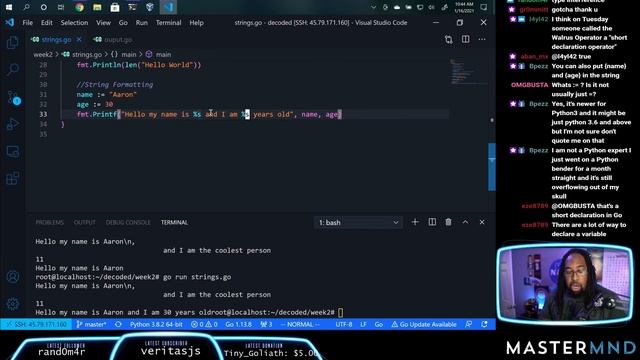Click the SSH remote indicator in the status bar
Viewport: 640px width, 360px height.
[x=37, y=324]
